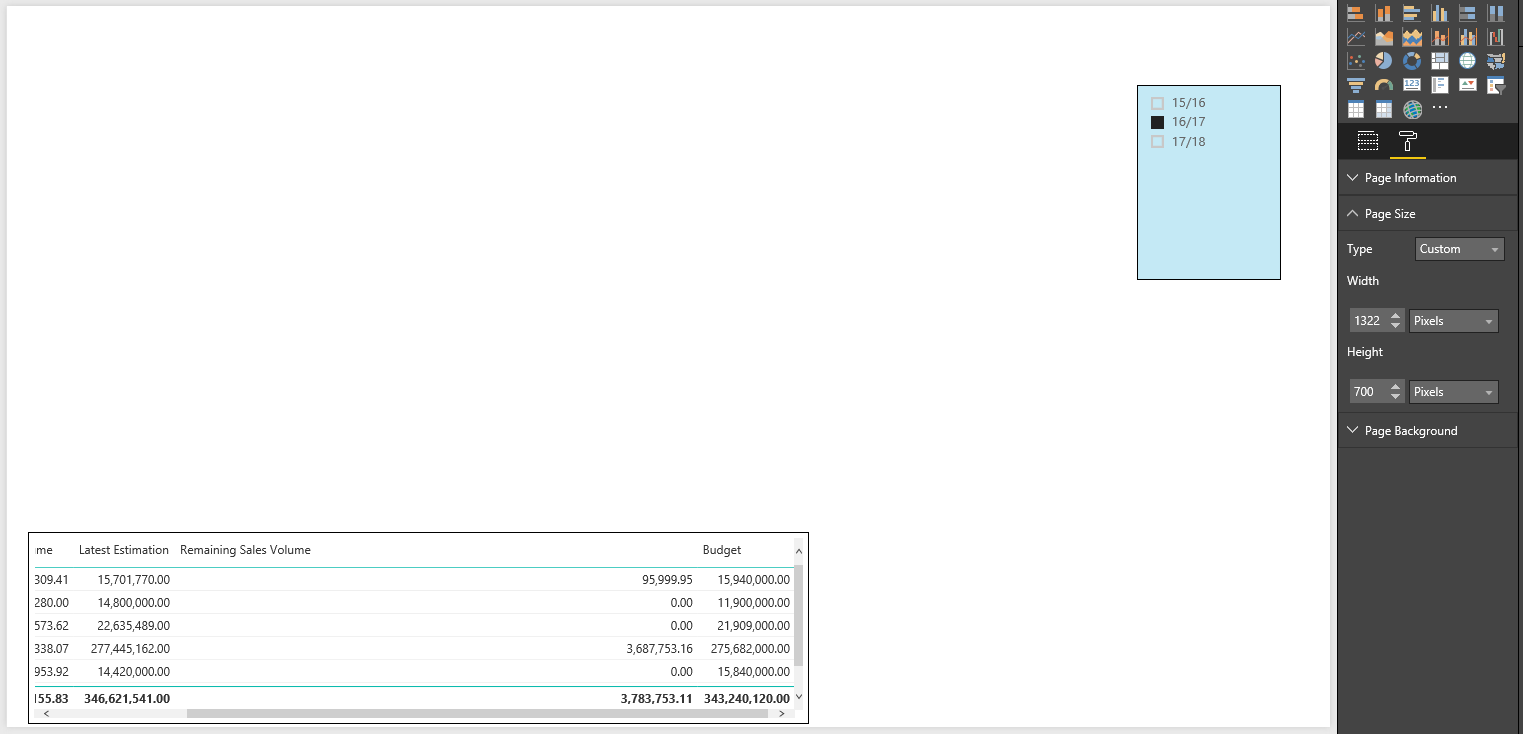Screen dimensions: 1523x734
Task: Insert a donut chart visual
Action: [x=1412, y=61]
